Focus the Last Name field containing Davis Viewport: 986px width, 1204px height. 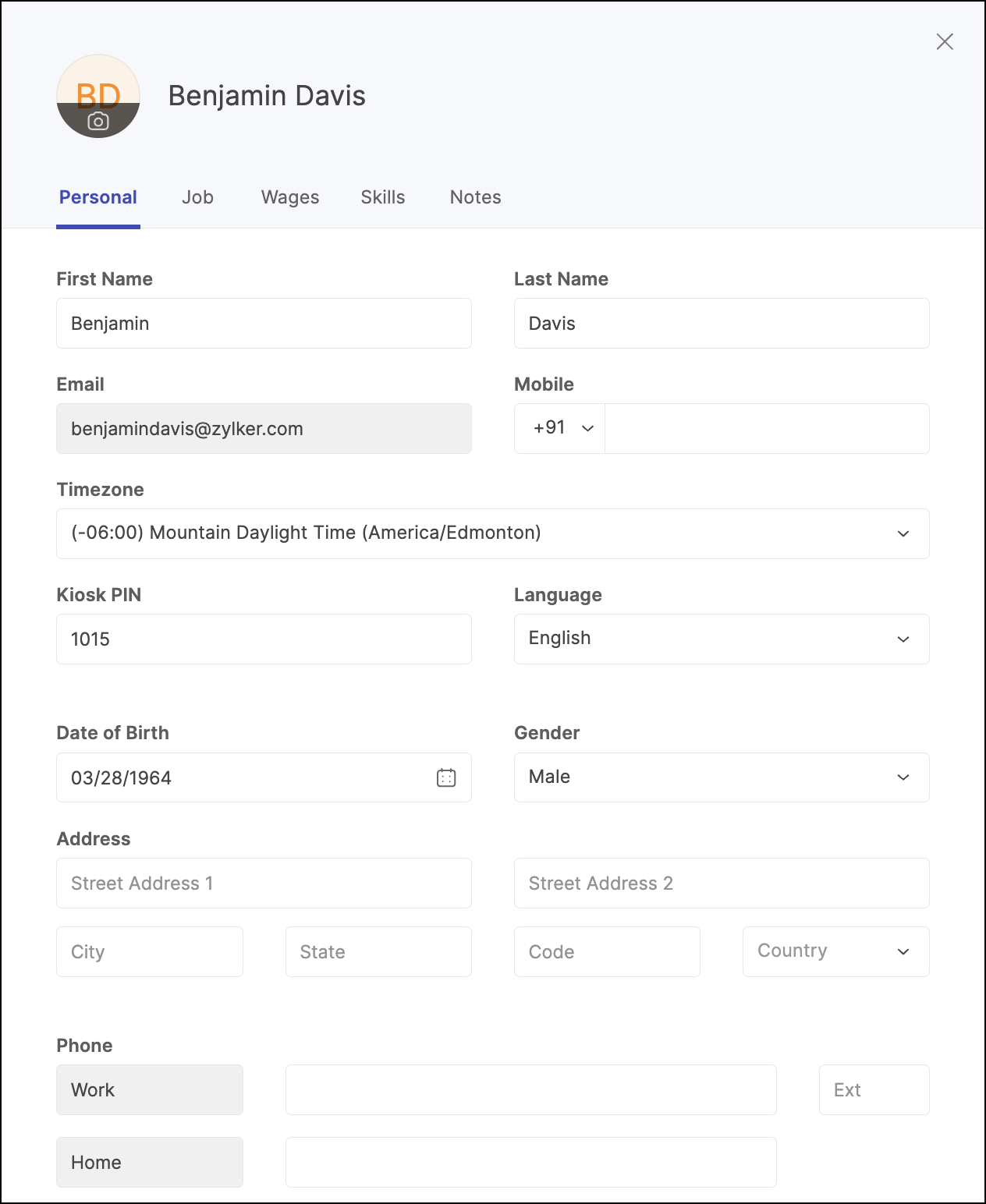pos(722,323)
